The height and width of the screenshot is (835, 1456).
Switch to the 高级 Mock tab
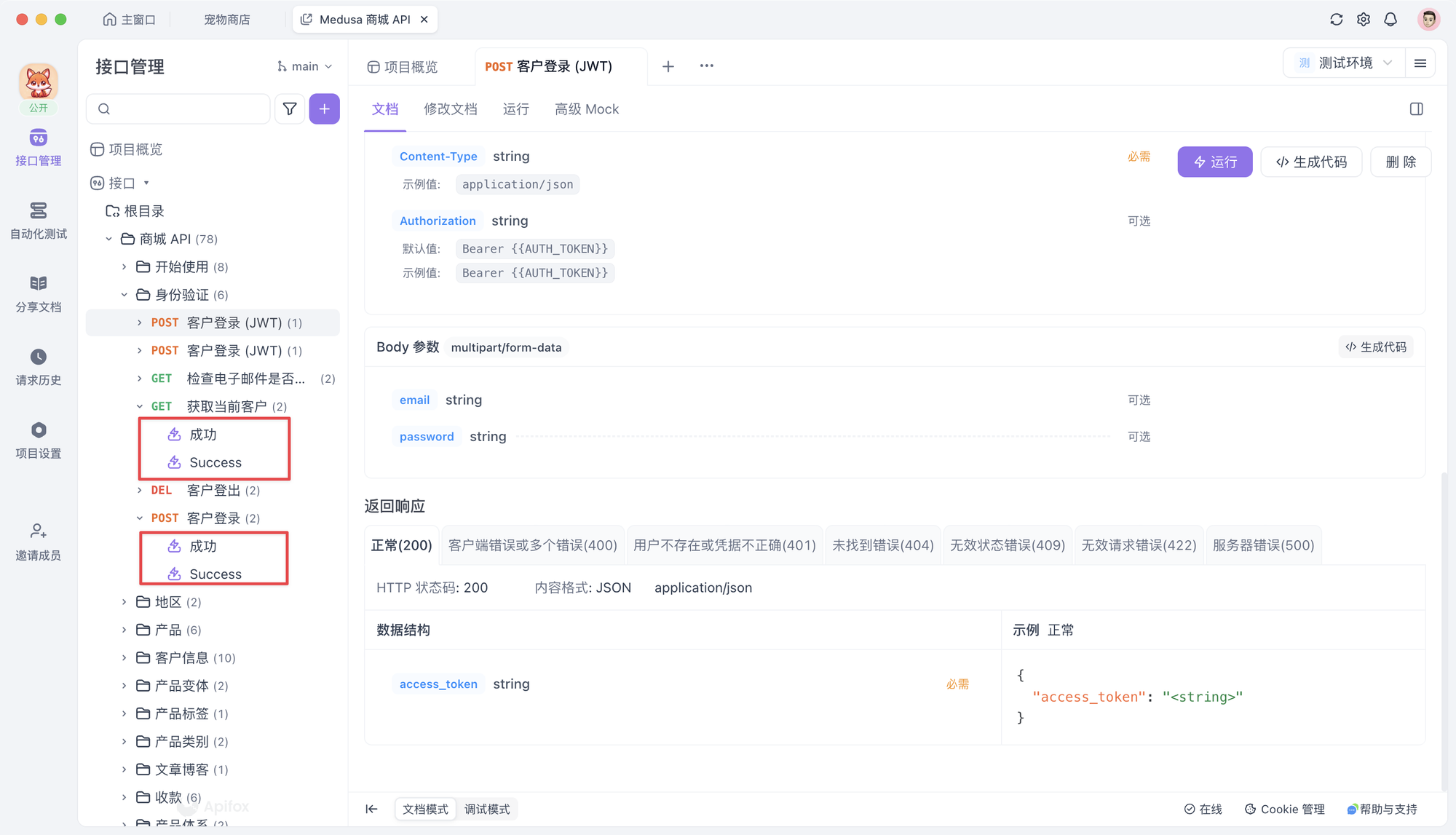pyautogui.click(x=587, y=109)
